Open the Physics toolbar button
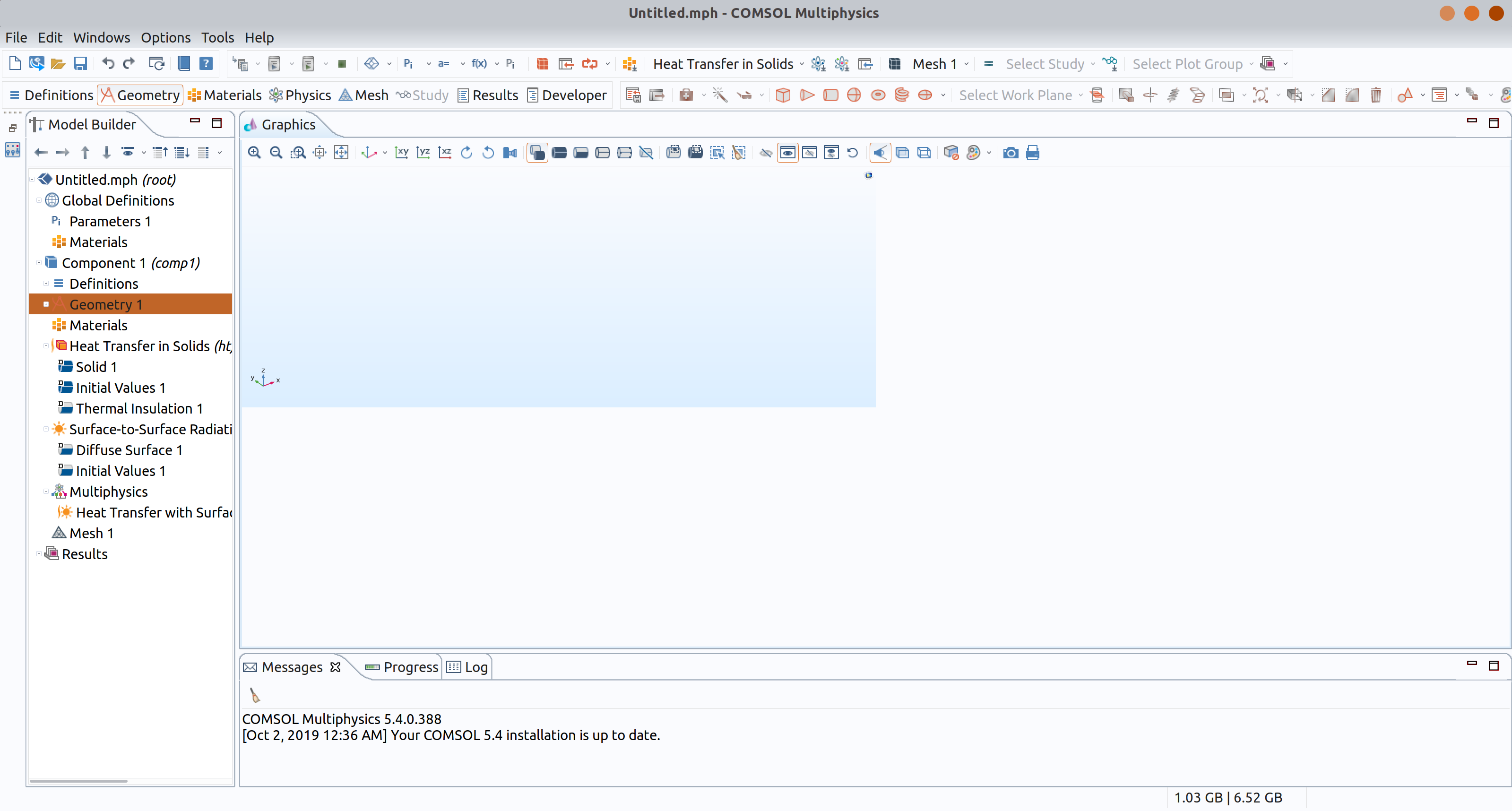The width and height of the screenshot is (1512, 811). 300,95
